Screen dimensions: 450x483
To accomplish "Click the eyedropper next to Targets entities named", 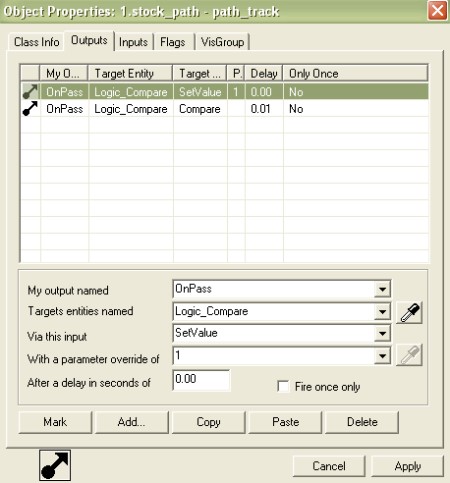I will 409,312.
